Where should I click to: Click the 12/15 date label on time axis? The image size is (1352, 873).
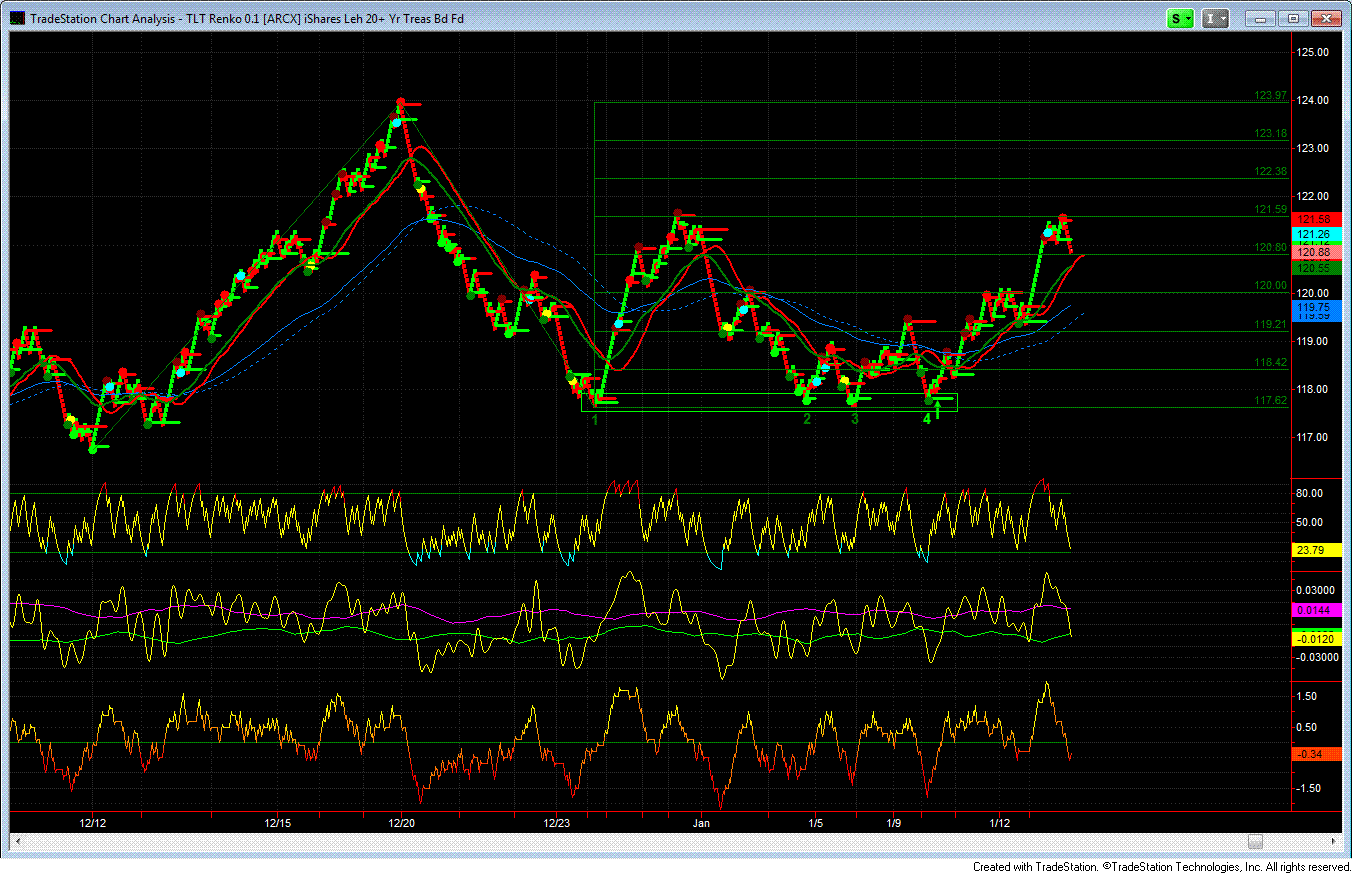click(278, 823)
